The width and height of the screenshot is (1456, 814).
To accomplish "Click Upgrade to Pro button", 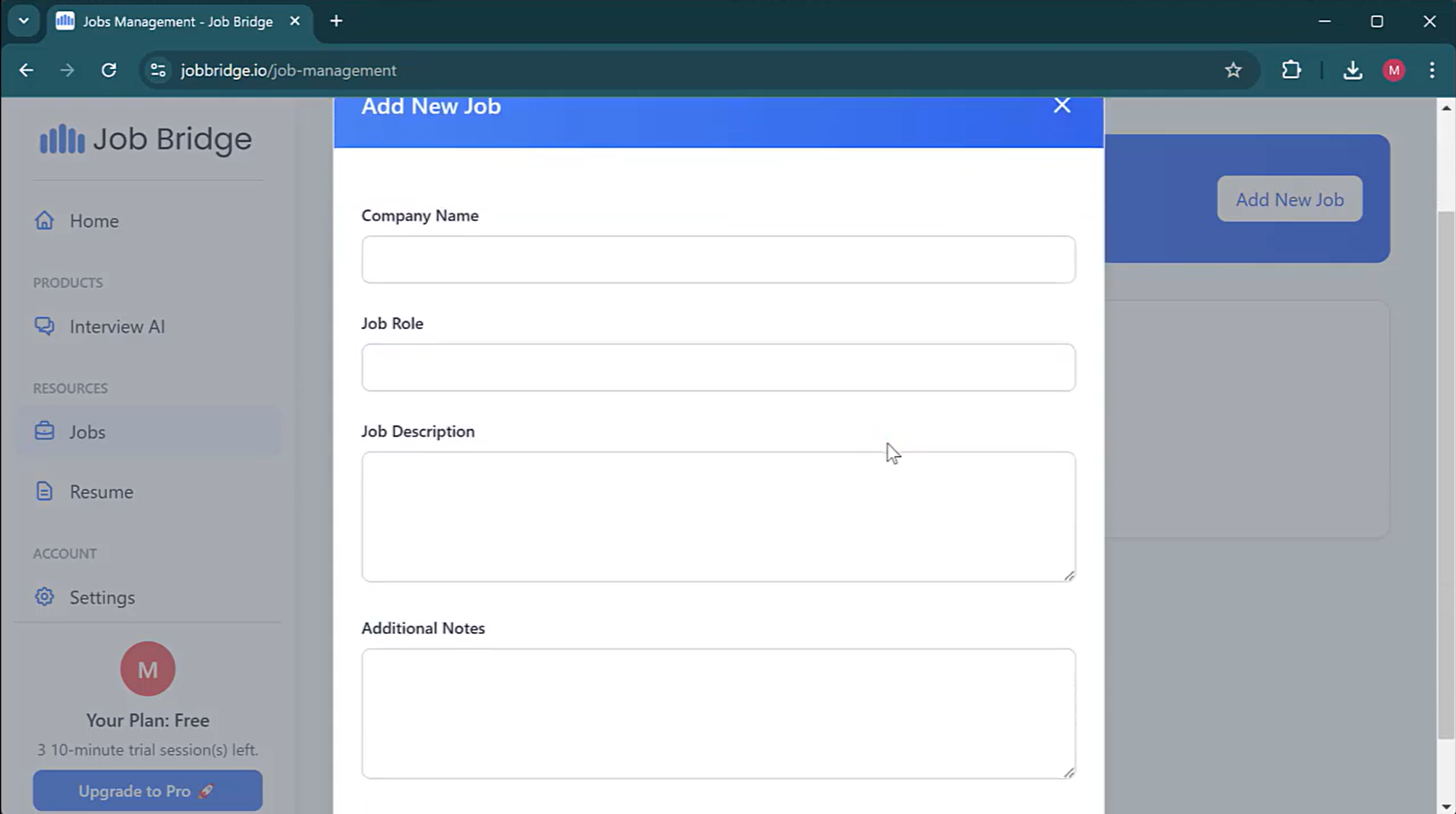I will 147,791.
